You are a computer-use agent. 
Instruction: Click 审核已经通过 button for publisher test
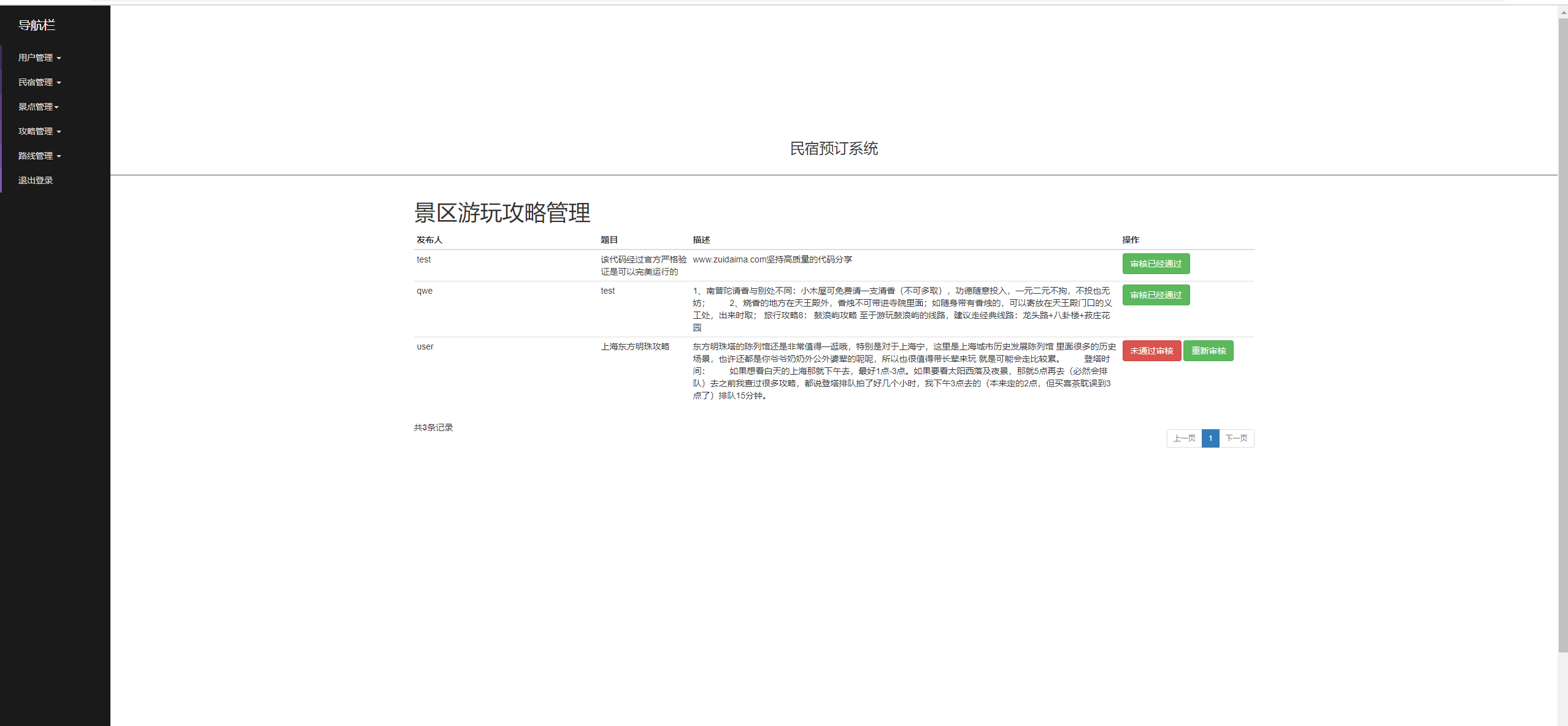(1155, 263)
